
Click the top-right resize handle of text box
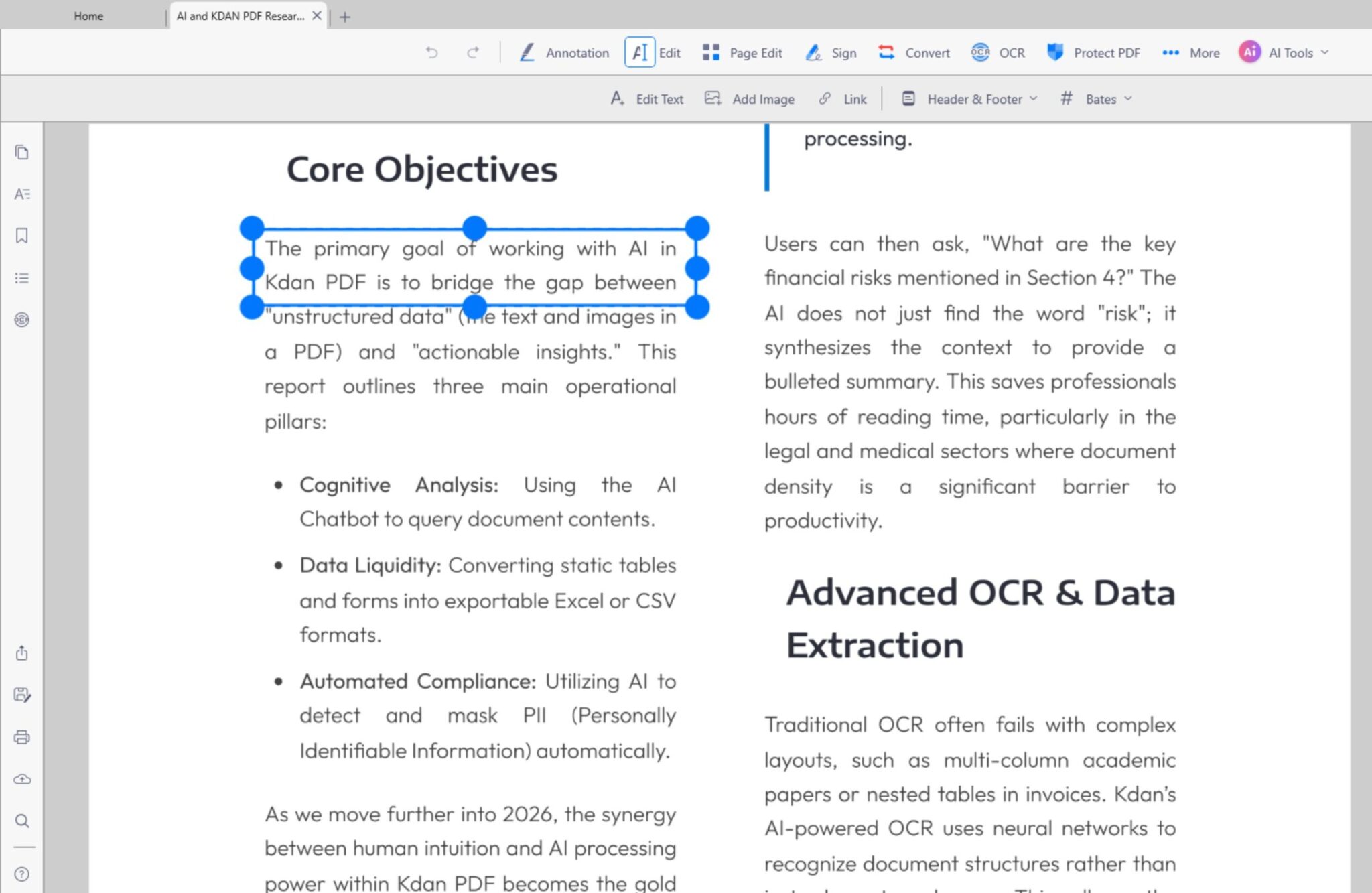697,228
